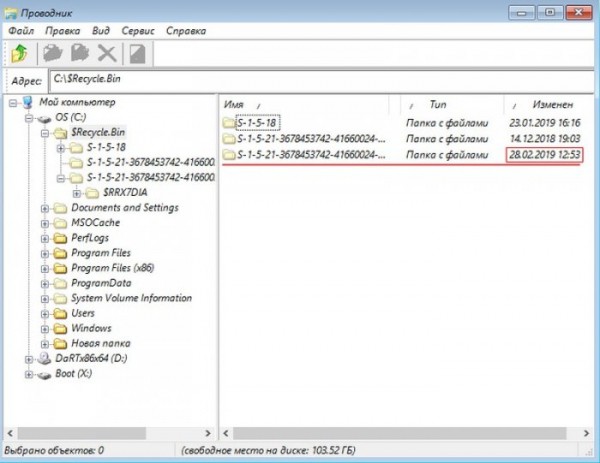600x463 pixels.
Task: Click the tree pane horizontal scrollbar thumb
Action: coord(82,433)
